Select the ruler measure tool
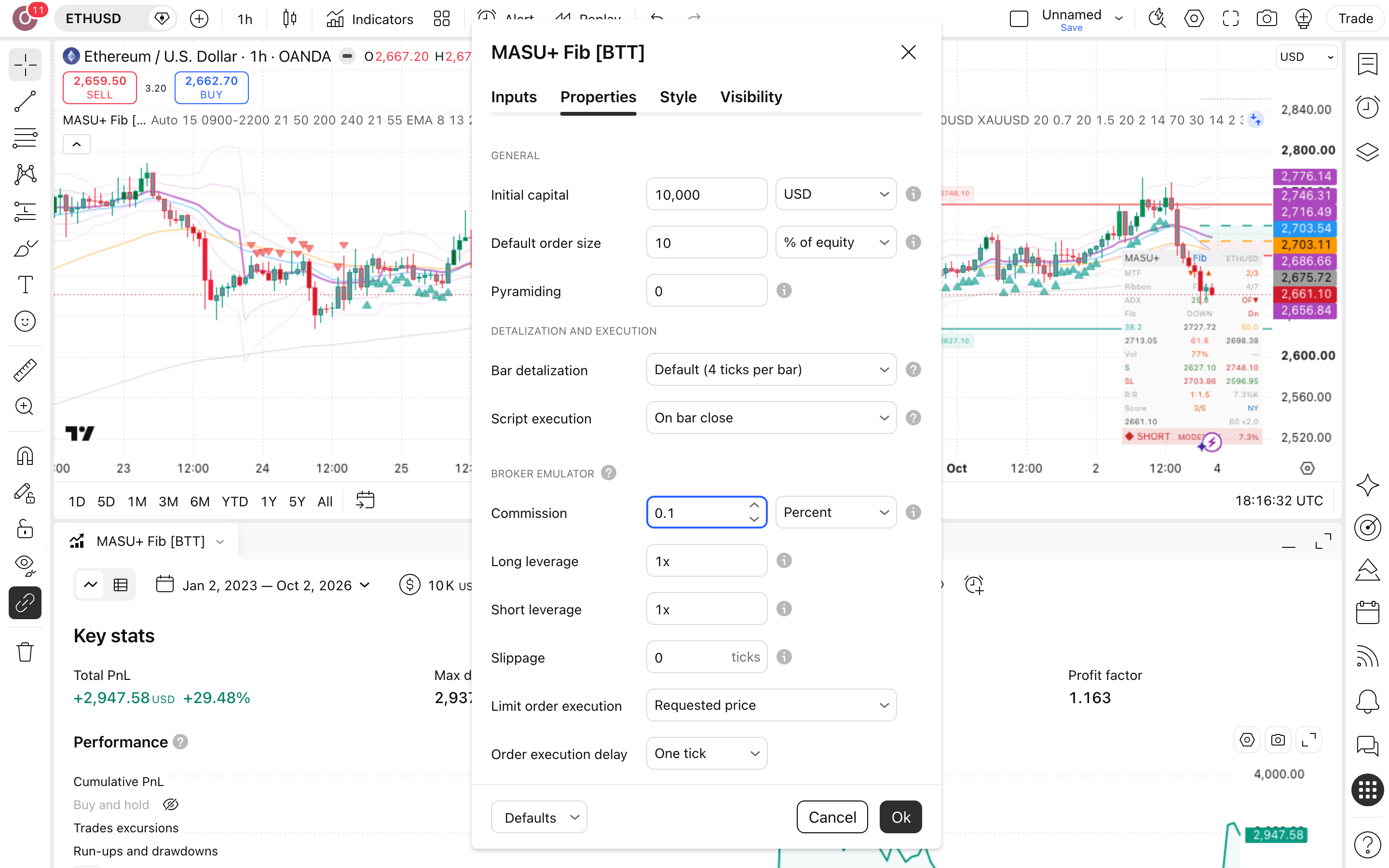Screen dimensions: 1389x868 coord(25,370)
